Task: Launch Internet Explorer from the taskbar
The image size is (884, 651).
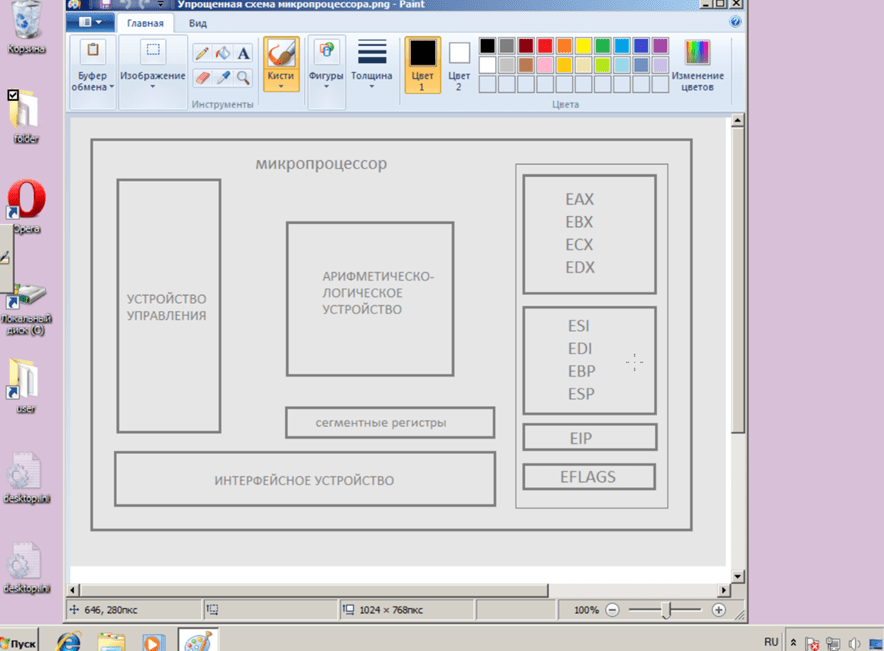Action: click(69, 641)
